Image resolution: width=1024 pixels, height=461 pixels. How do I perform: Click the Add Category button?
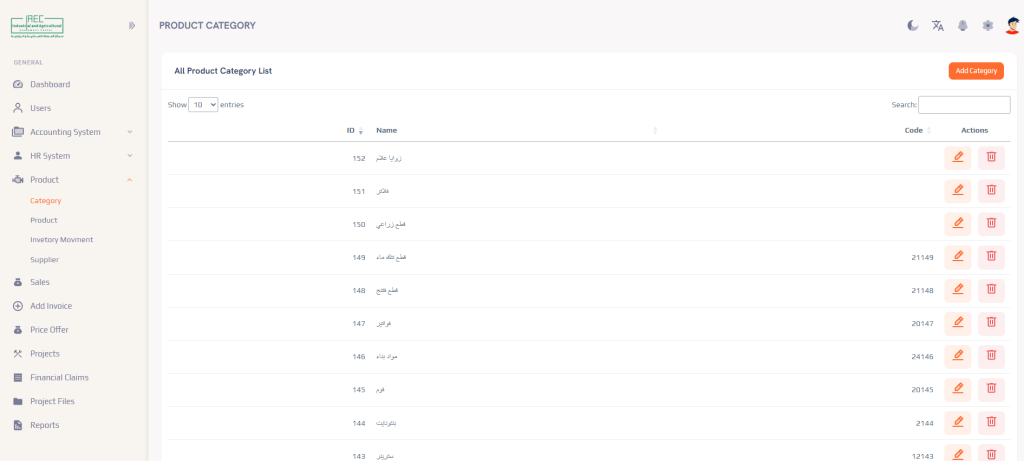point(975,71)
